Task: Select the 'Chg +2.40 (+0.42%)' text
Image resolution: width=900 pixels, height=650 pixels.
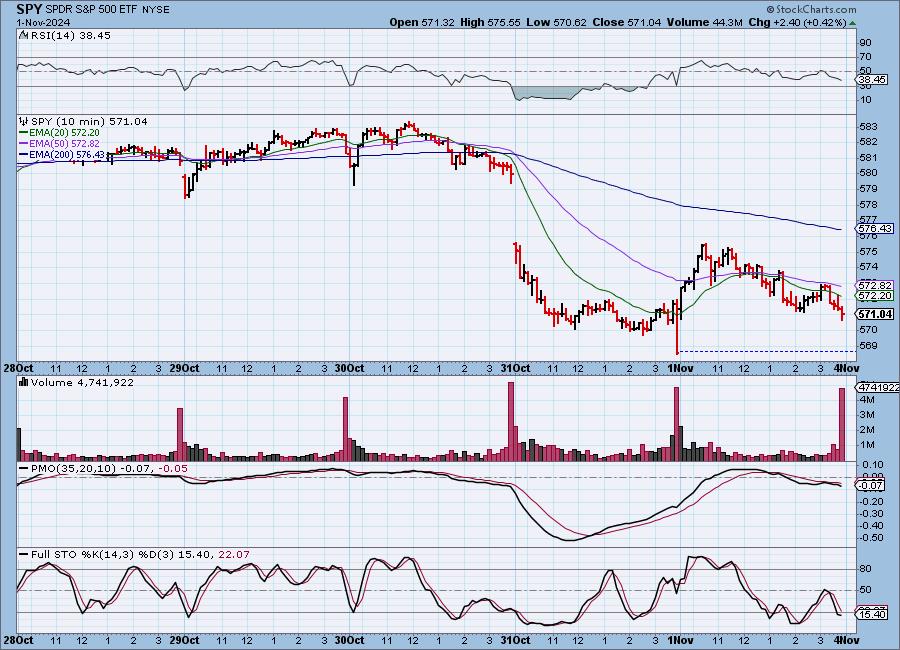Action: [x=797, y=22]
